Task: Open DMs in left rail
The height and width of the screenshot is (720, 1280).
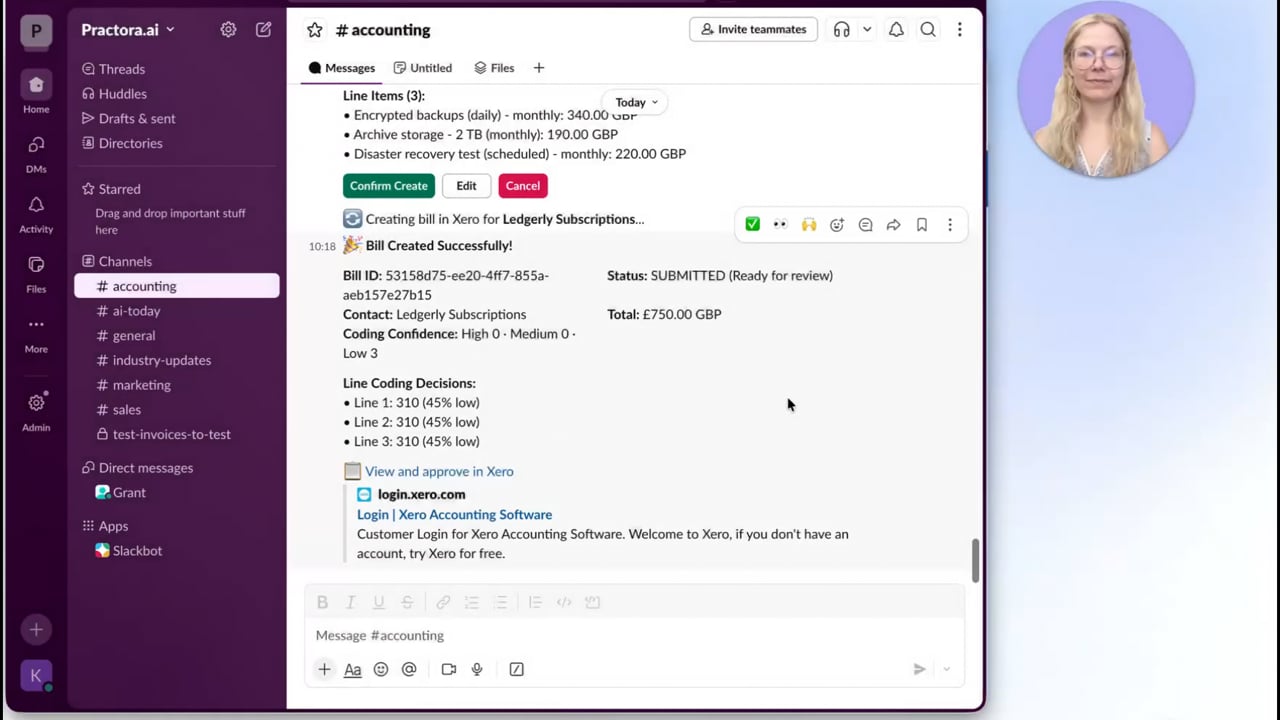Action: click(x=36, y=153)
